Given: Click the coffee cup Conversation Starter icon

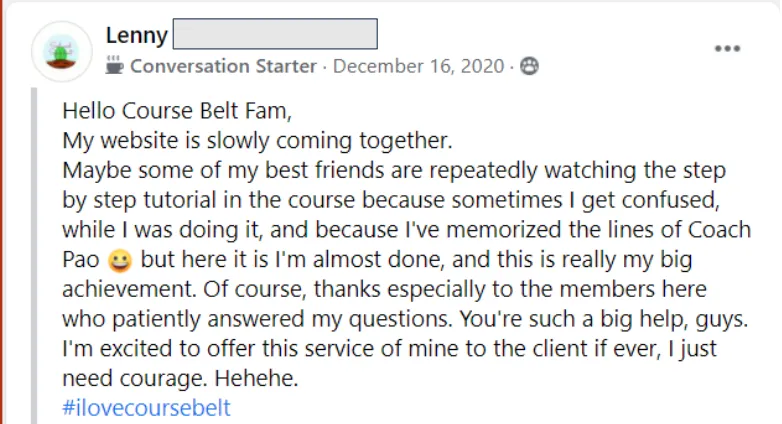Looking at the screenshot, I should point(114,65).
